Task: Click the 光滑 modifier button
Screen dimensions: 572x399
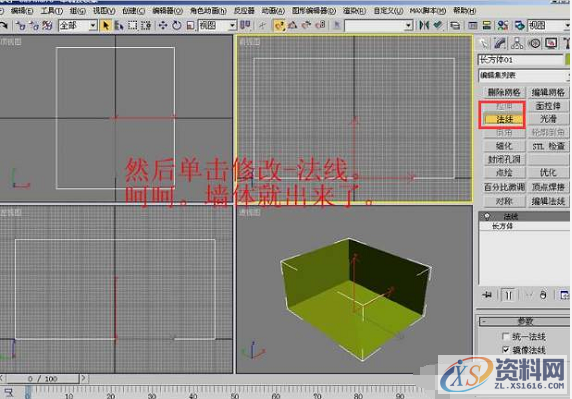Action: (548, 119)
